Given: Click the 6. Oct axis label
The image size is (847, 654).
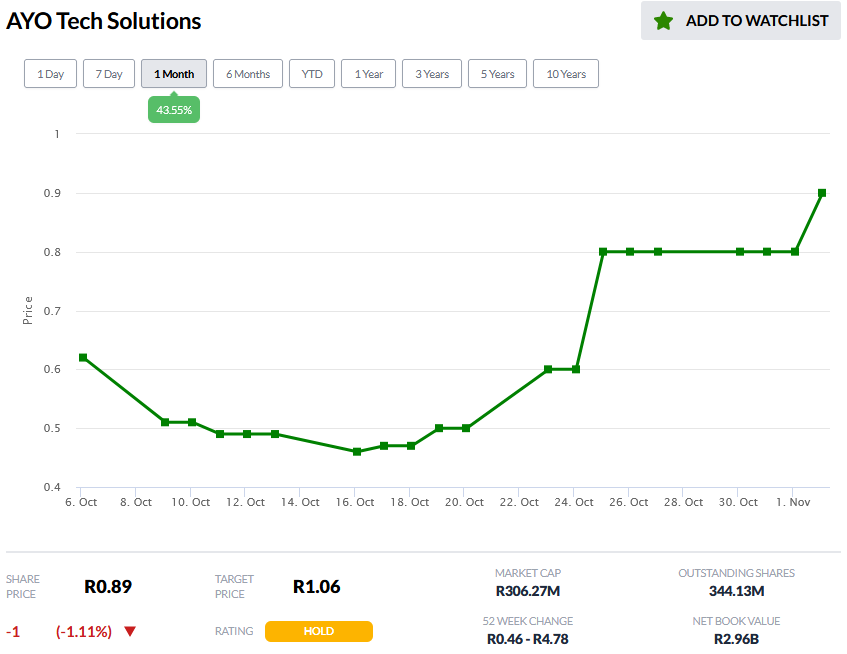Looking at the screenshot, I should click(81, 502).
